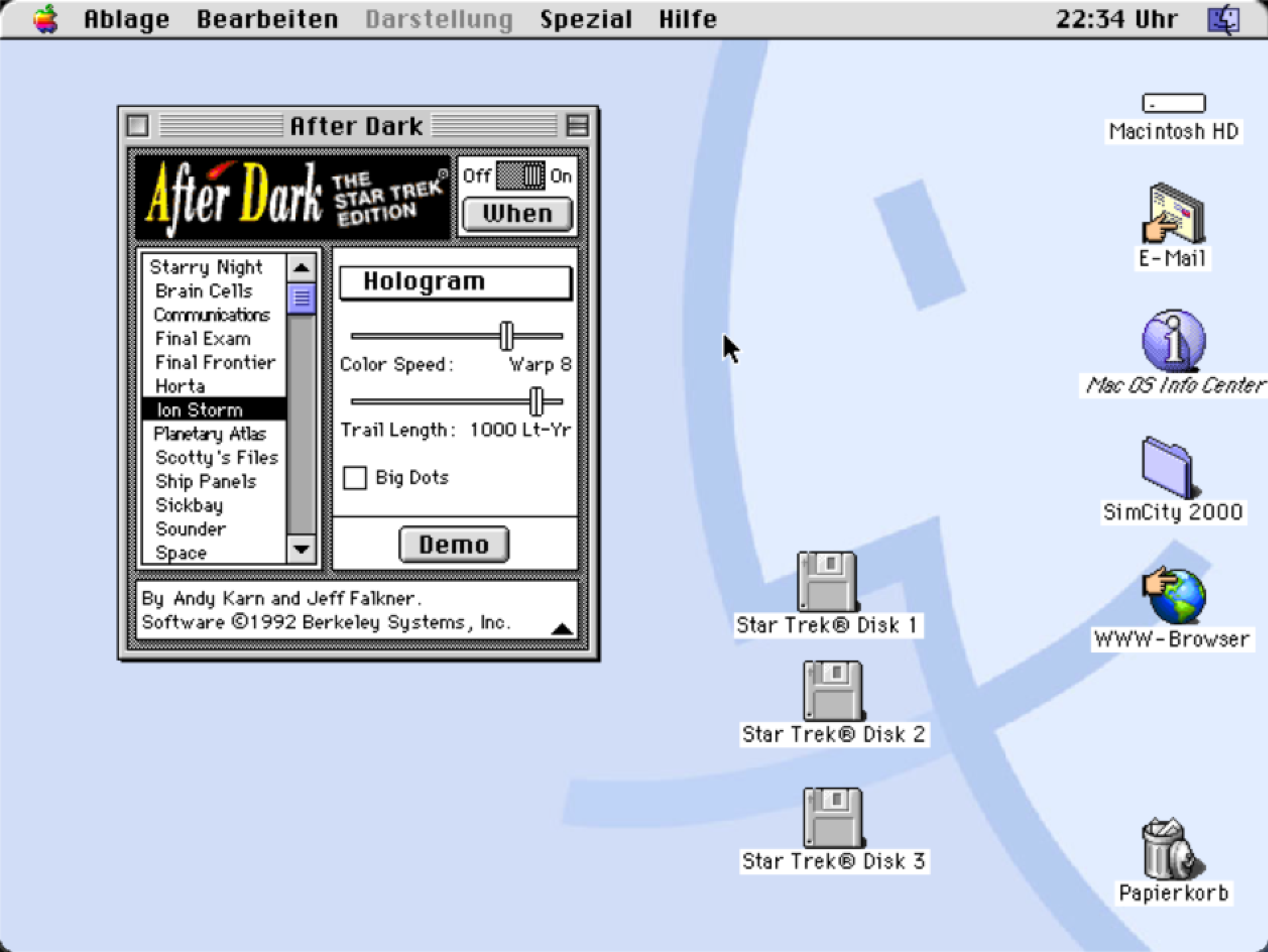Image resolution: width=1268 pixels, height=952 pixels.
Task: Open the Spezial menu
Action: point(586,19)
